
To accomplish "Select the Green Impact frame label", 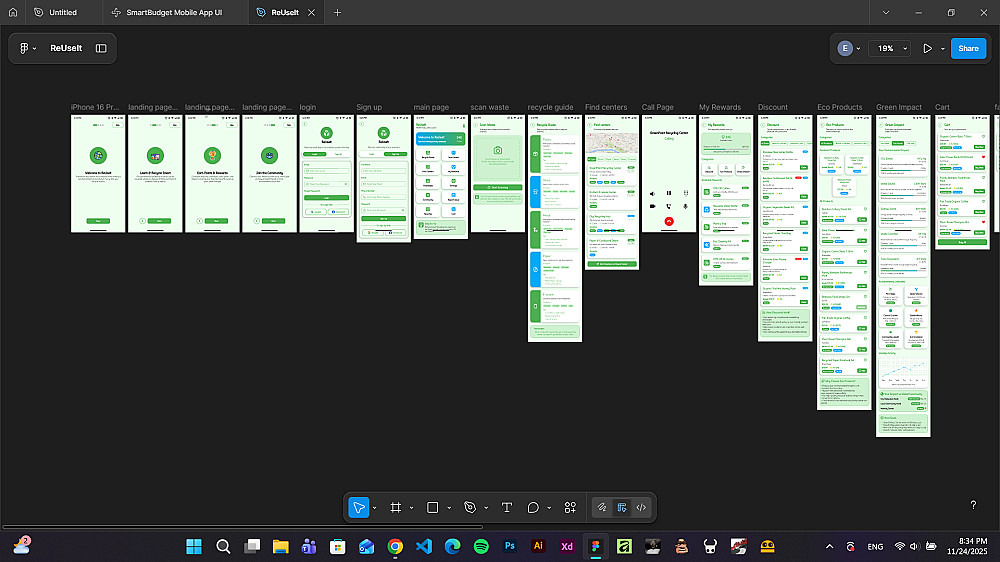I will [899, 107].
